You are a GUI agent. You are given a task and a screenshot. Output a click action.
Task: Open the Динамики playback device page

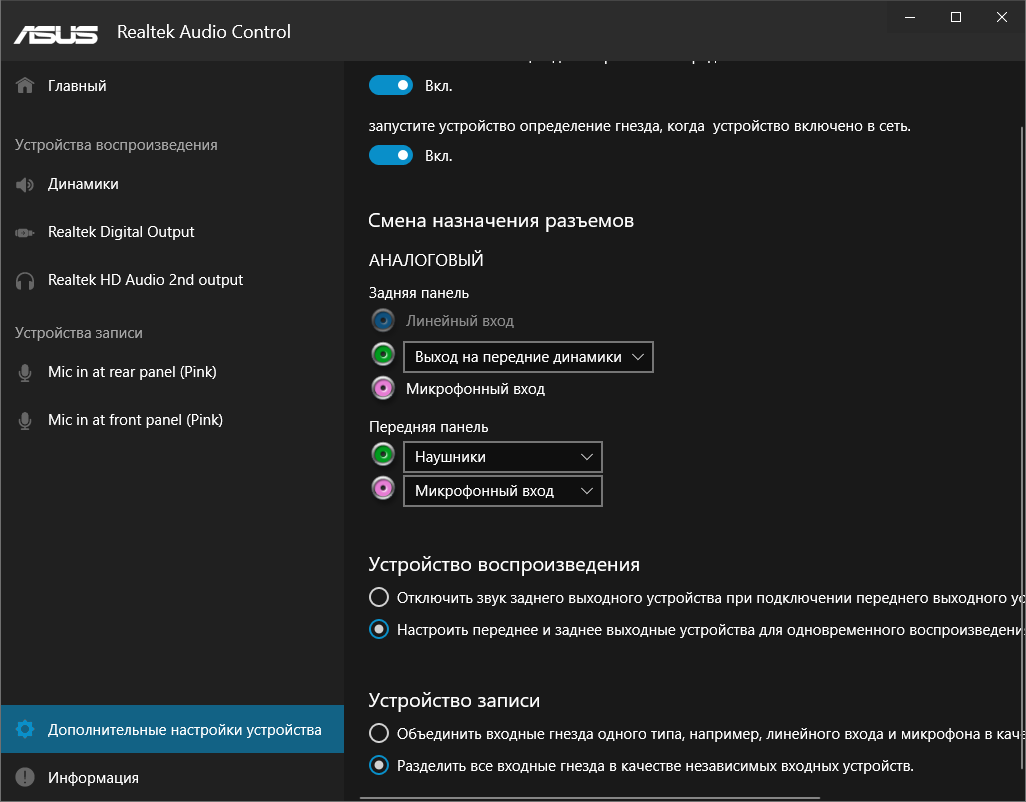[x=83, y=184]
